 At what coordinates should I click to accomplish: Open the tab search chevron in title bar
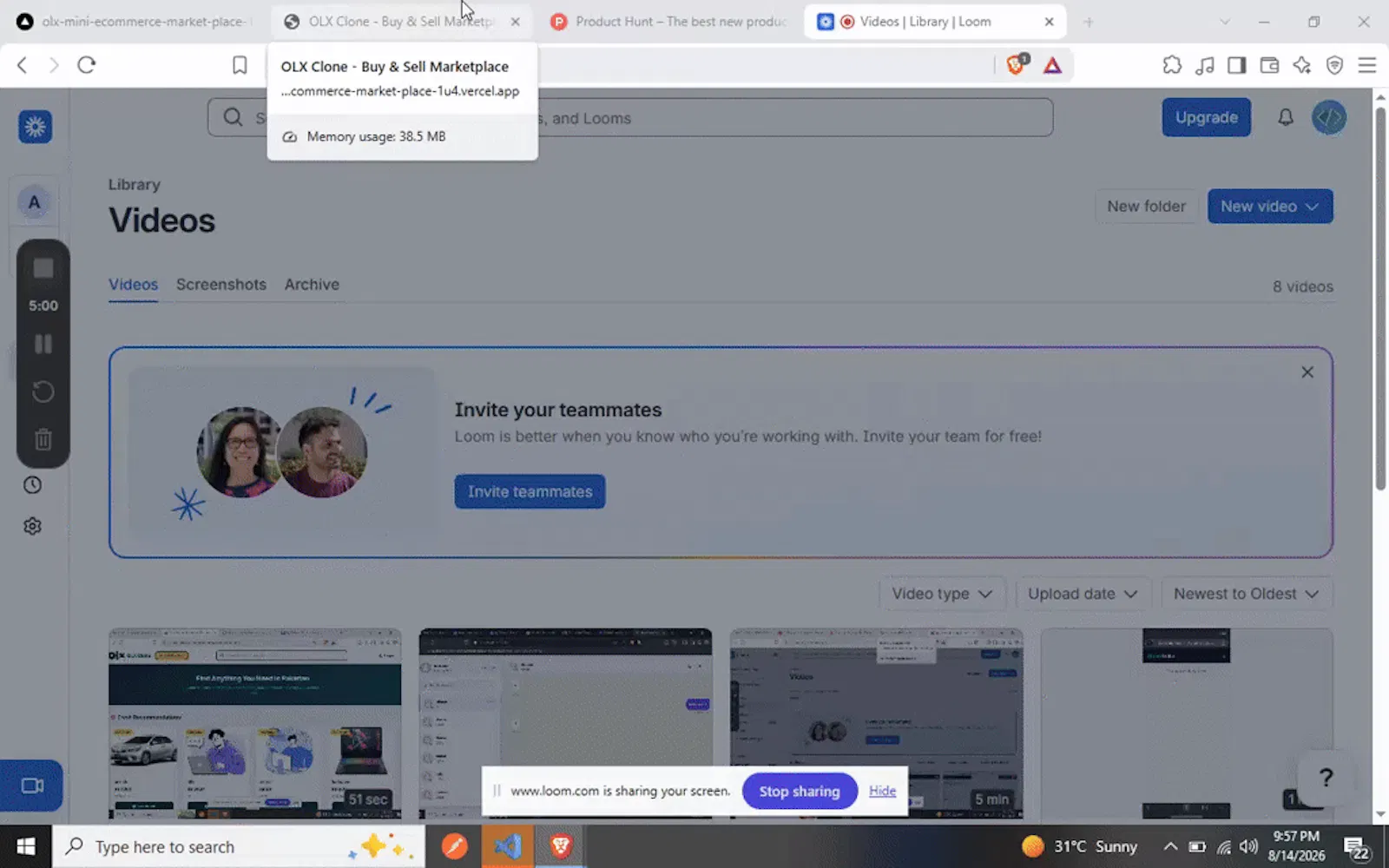1225,22
